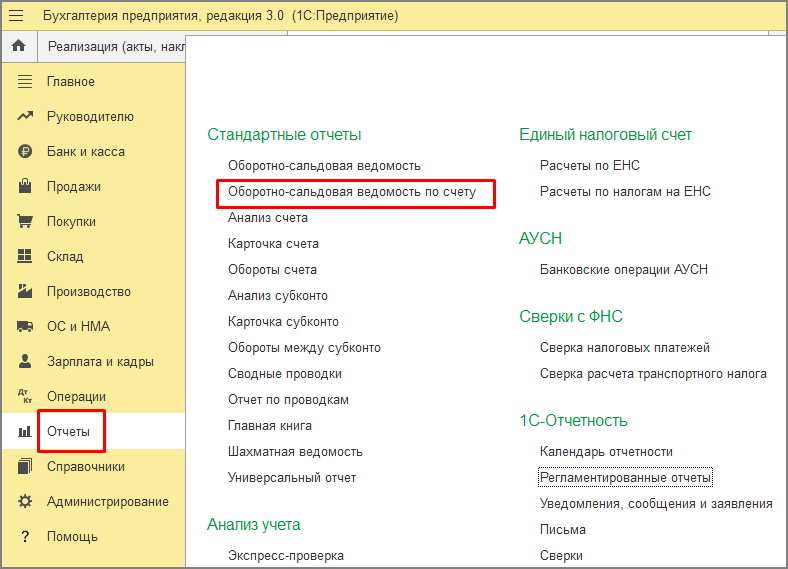Switch to the Реализация (акты, накл...) tab

pos(116,47)
